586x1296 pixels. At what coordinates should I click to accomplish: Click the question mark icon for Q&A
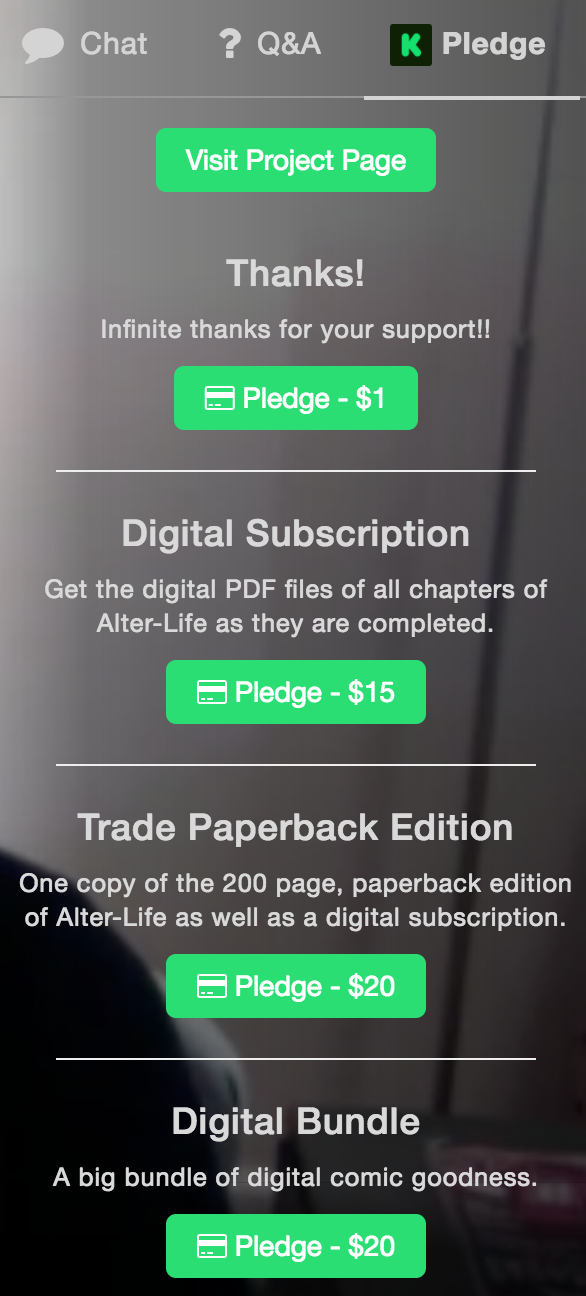click(x=230, y=45)
